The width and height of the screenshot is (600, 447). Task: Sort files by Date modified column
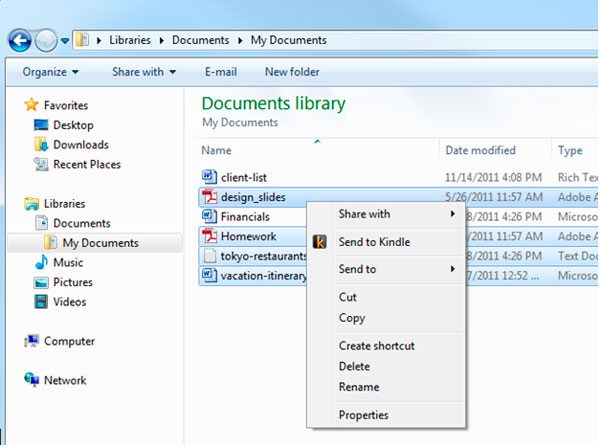480,150
